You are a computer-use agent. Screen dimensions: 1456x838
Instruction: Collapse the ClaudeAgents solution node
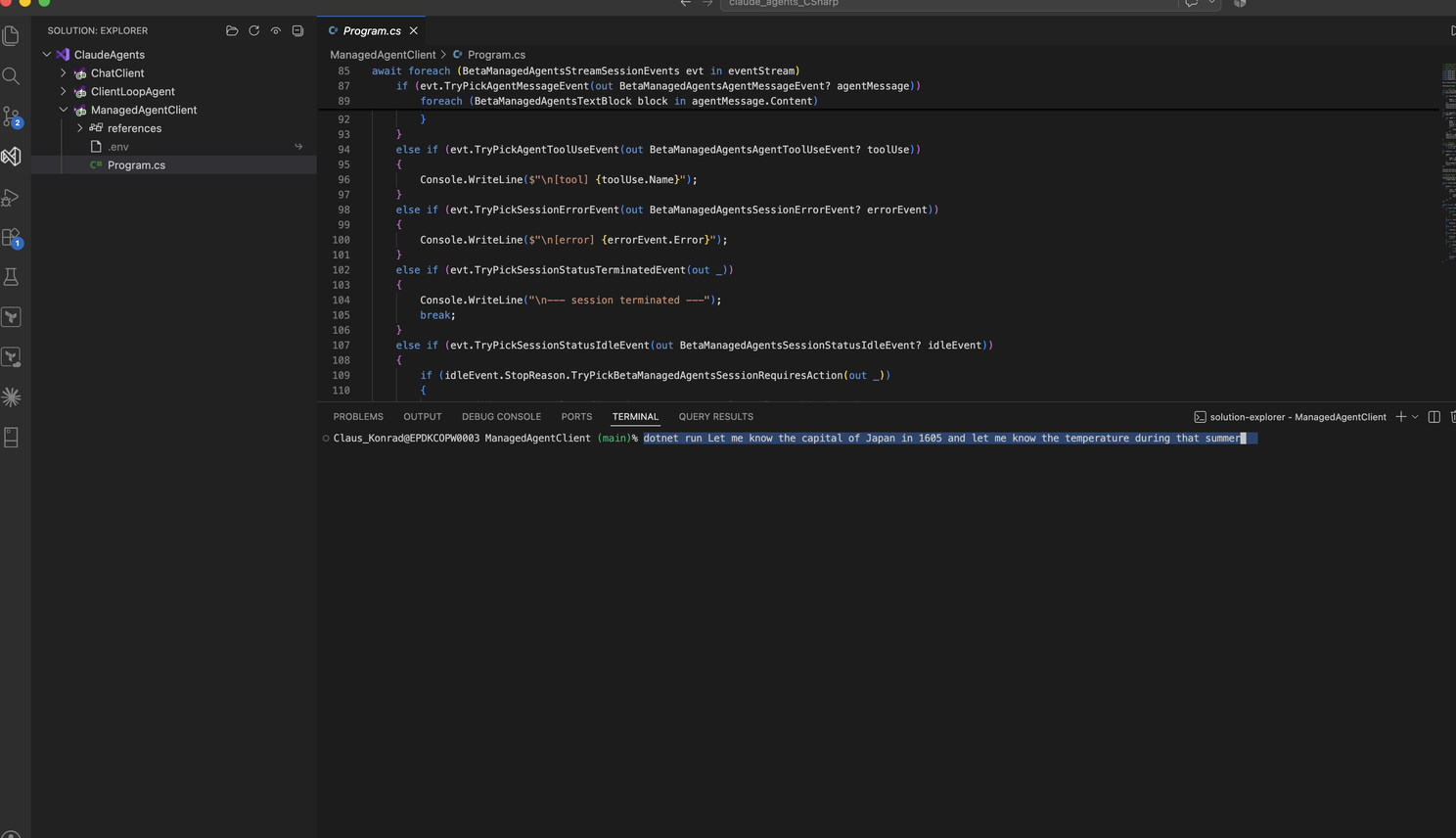pyautogui.click(x=47, y=55)
